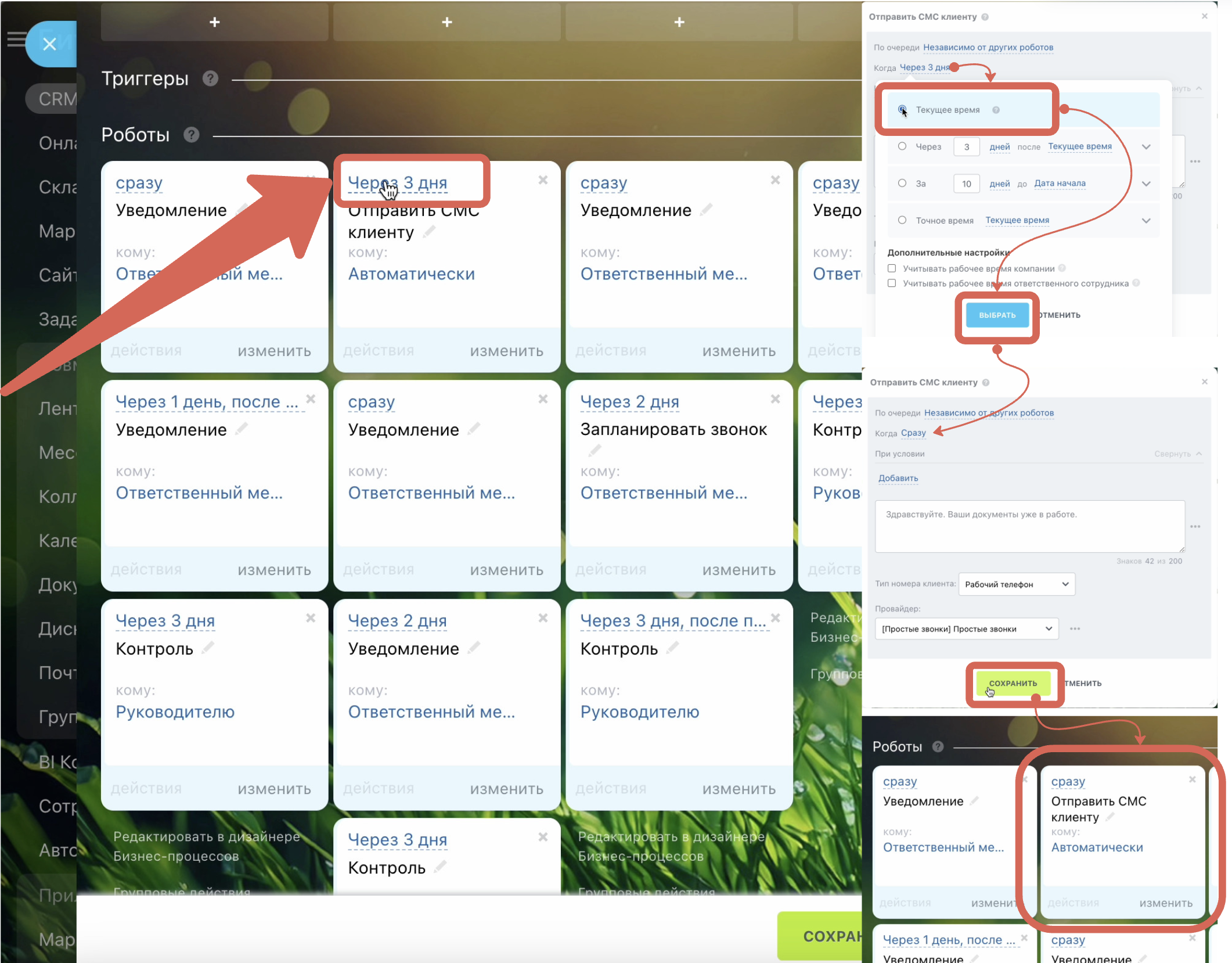Viewport: 1232px width, 963px height.
Task: Select the Точное время radio button
Action: click(x=902, y=220)
